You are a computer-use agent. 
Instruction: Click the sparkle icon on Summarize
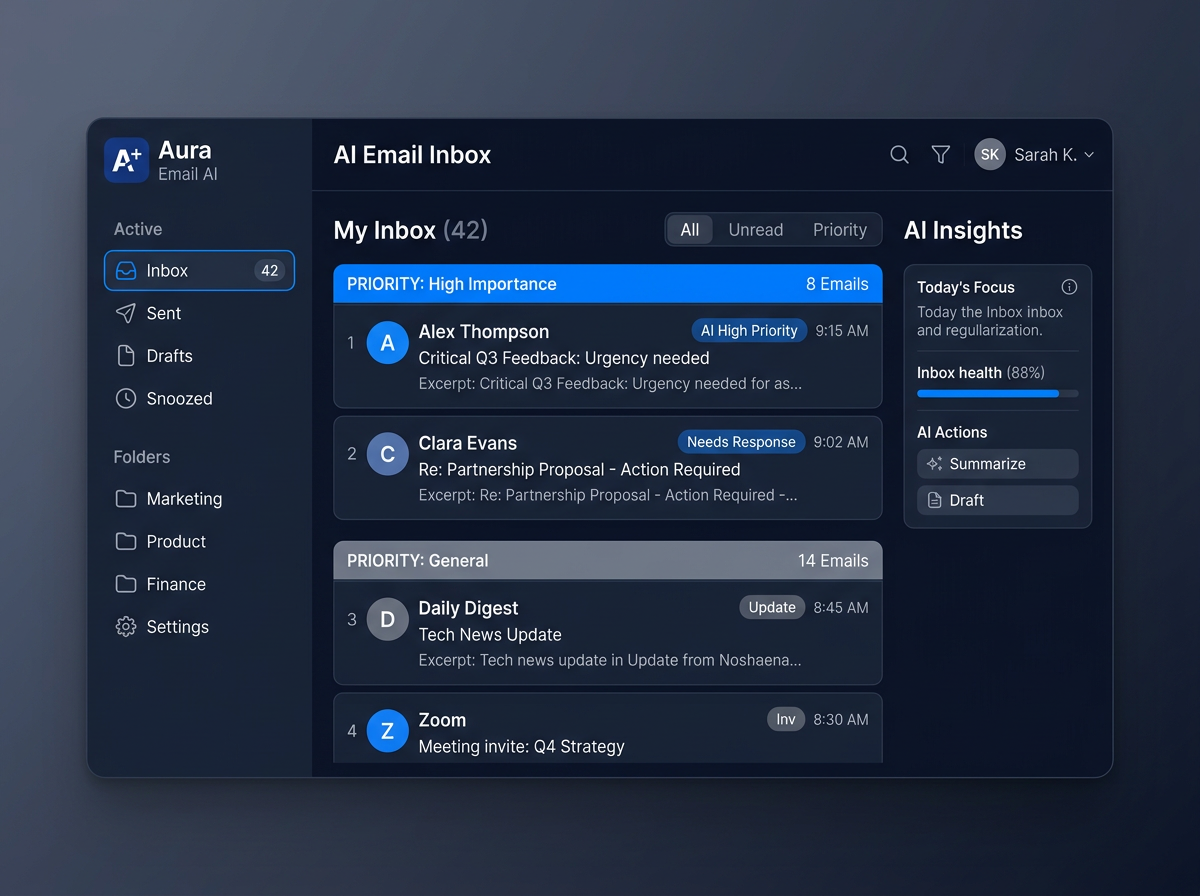coord(935,464)
